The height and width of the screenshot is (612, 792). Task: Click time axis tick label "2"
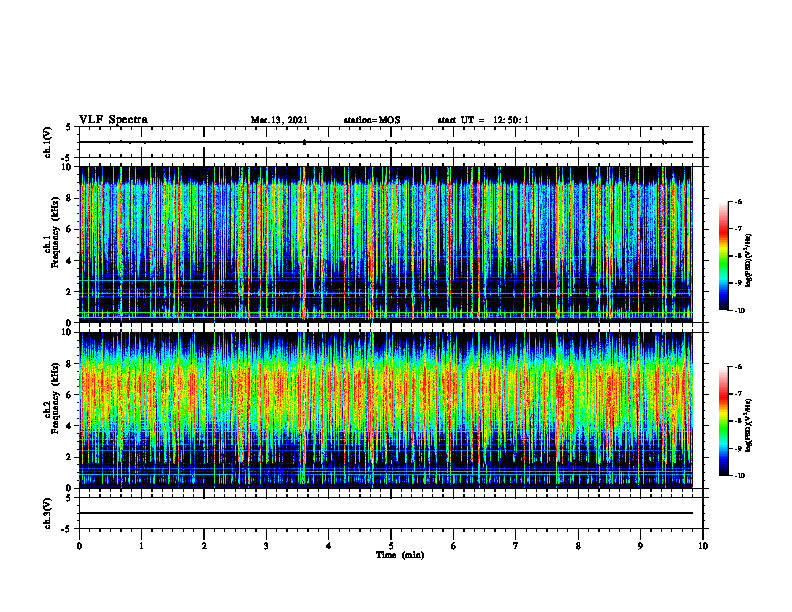point(204,546)
